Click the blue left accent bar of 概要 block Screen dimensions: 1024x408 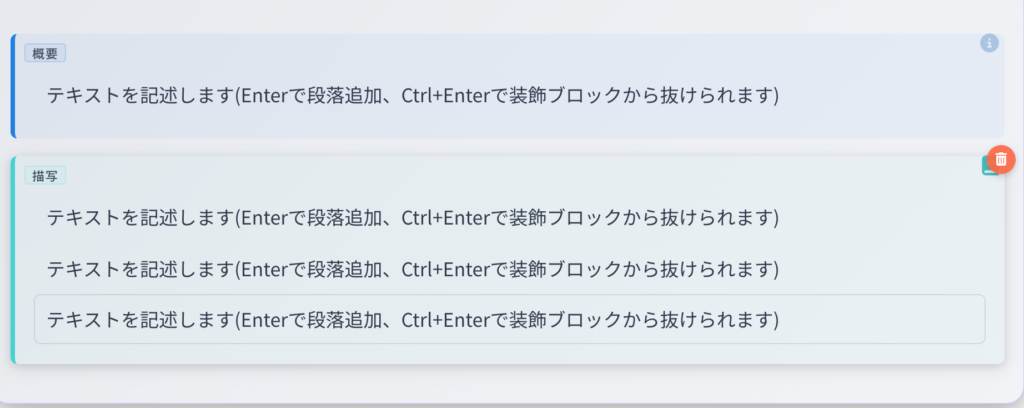pos(13,86)
